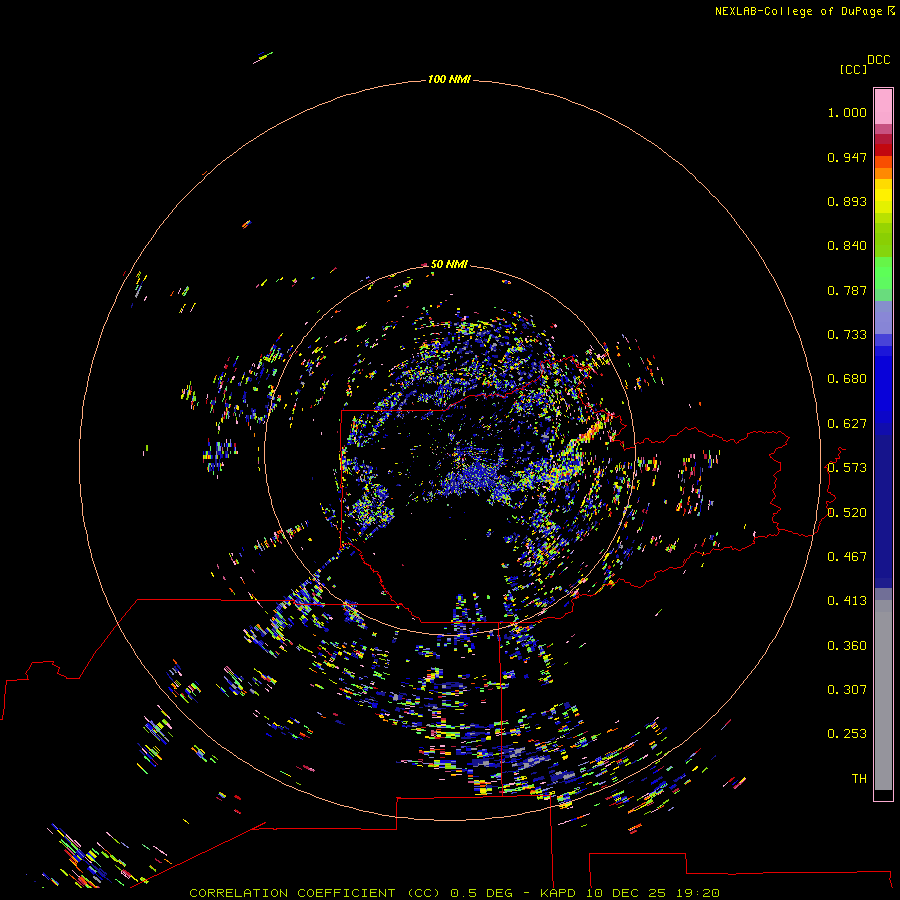This screenshot has width=900, height=900.
Task: Click the 50 NMI range ring label
Action: pyautogui.click(x=449, y=264)
